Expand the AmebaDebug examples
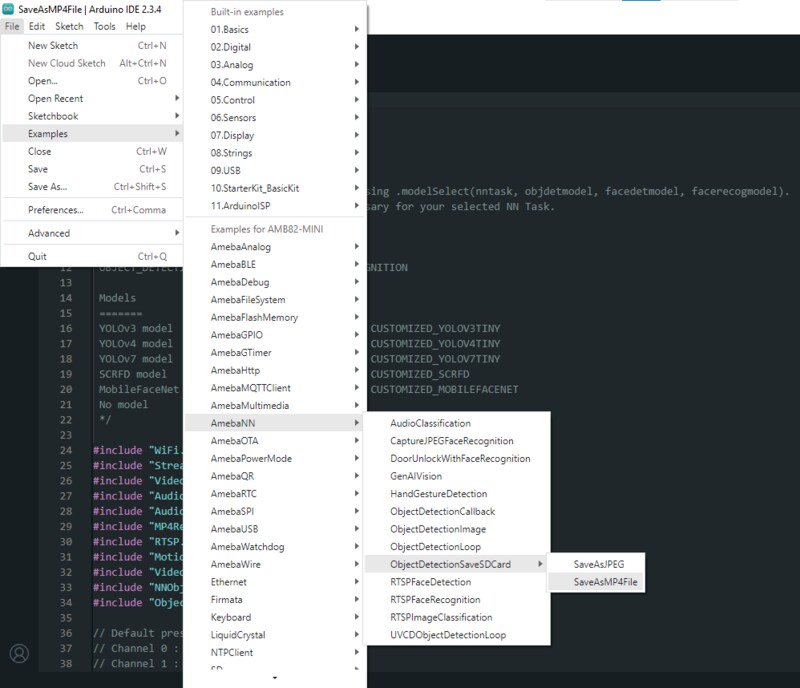The height and width of the screenshot is (688, 800). 275,282
